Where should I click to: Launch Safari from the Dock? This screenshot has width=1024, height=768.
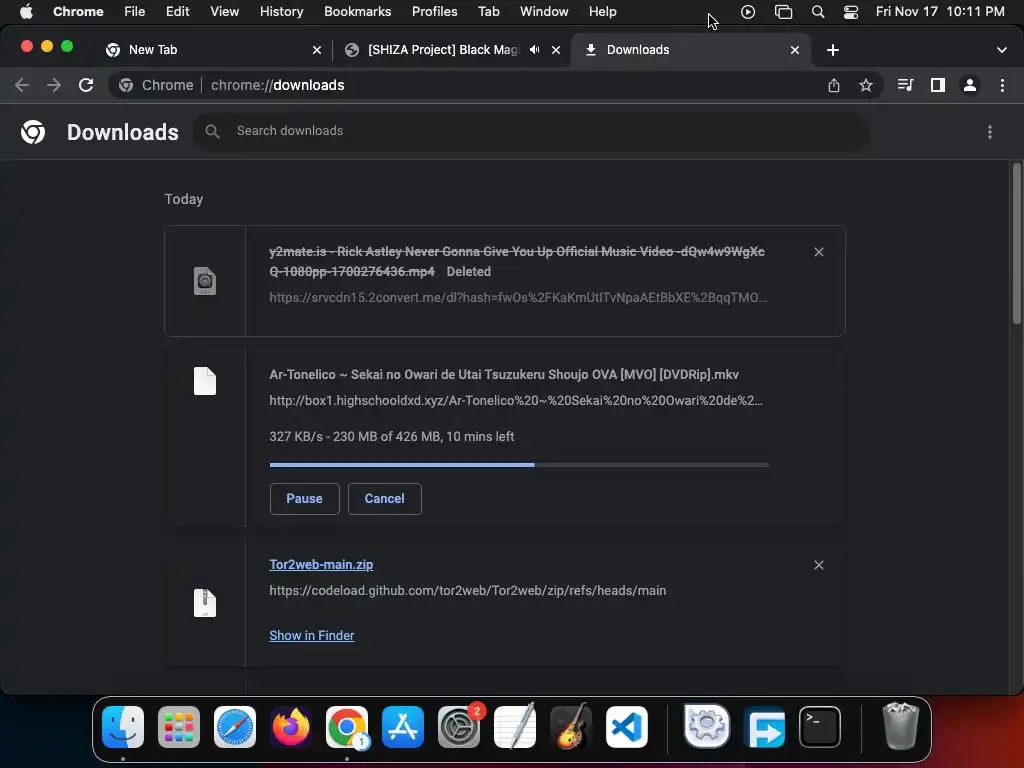(235, 727)
